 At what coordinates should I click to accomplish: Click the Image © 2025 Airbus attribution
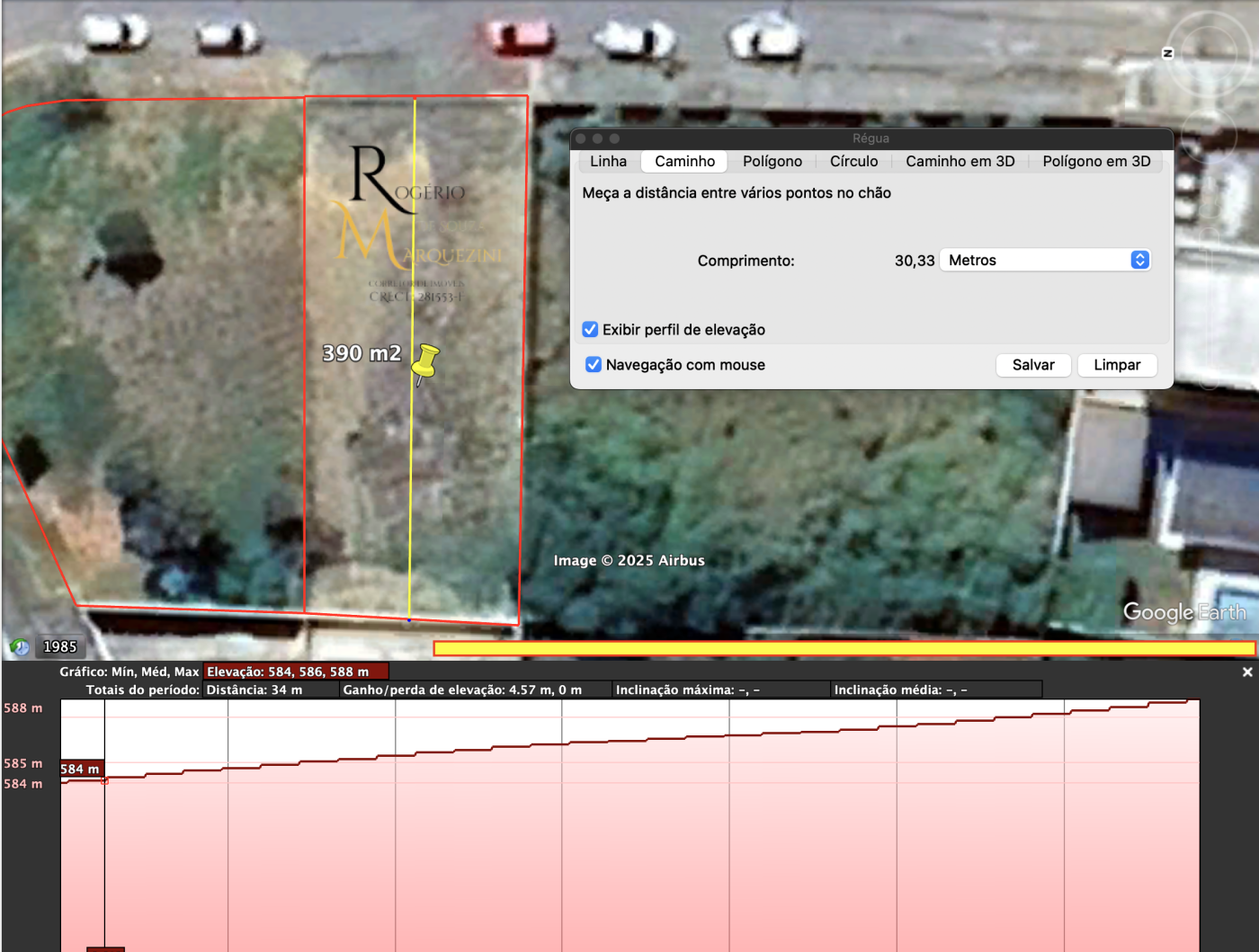(x=629, y=561)
